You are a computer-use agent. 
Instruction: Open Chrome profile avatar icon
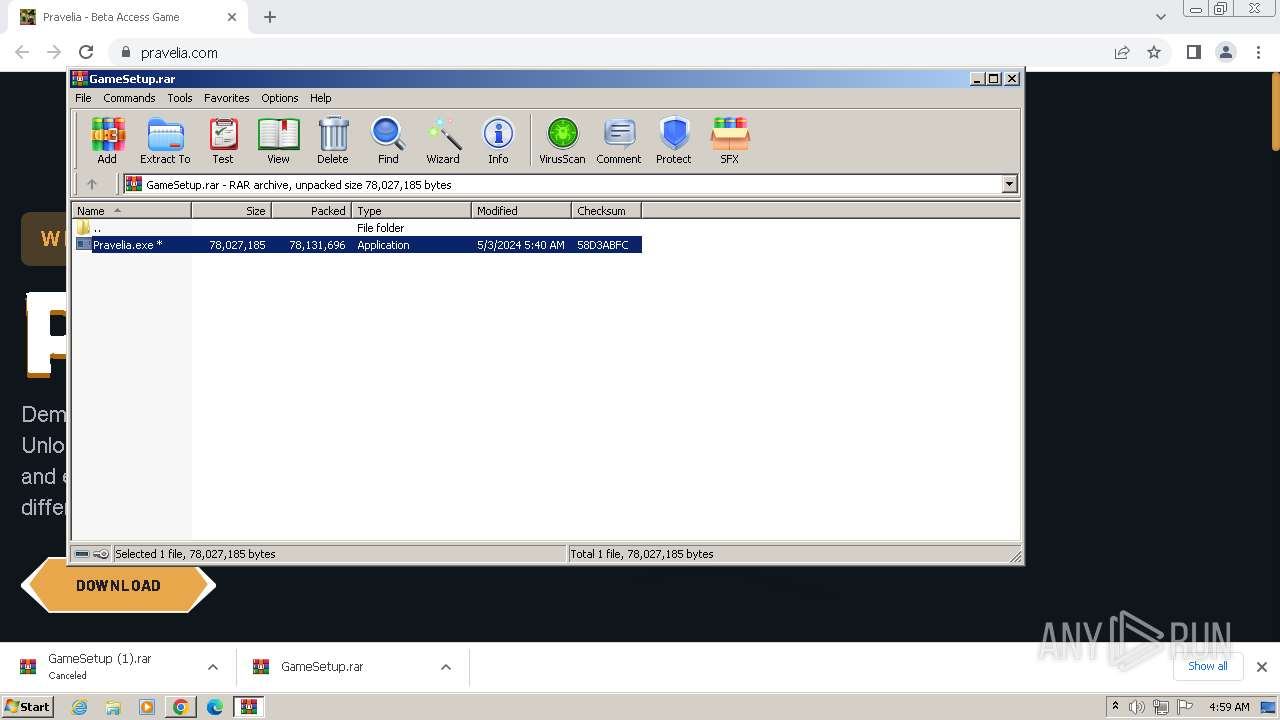tap(1225, 52)
